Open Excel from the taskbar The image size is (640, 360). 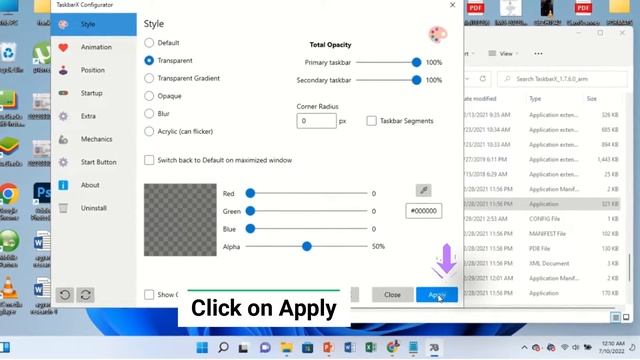[371, 347]
